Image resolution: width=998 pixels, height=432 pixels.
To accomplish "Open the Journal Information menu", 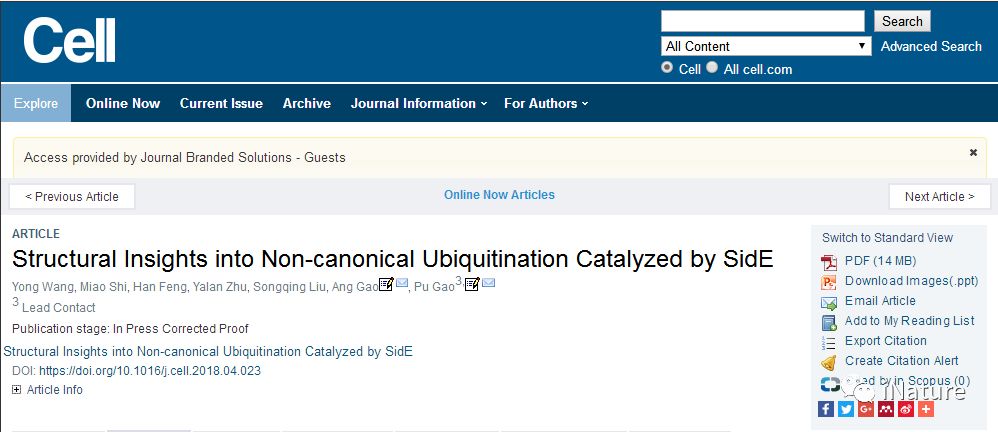I will click(419, 103).
